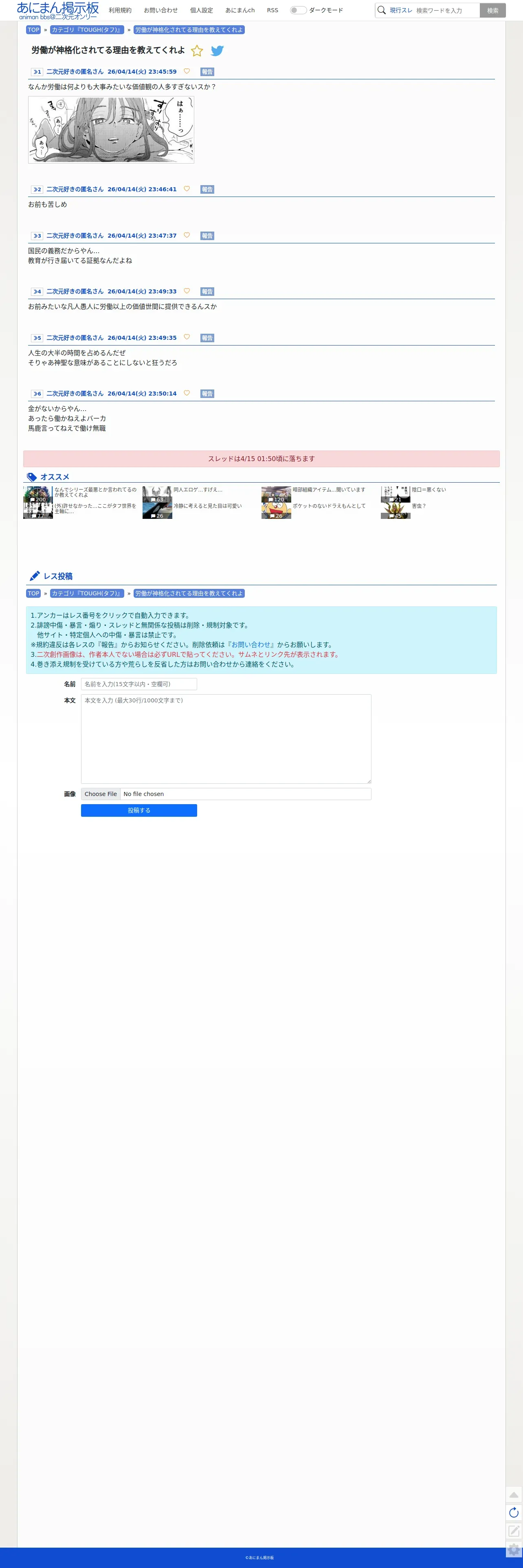The height and width of the screenshot is (1568, 523).
Task: Insert anchor for post number 2
Action: [x=37, y=189]
